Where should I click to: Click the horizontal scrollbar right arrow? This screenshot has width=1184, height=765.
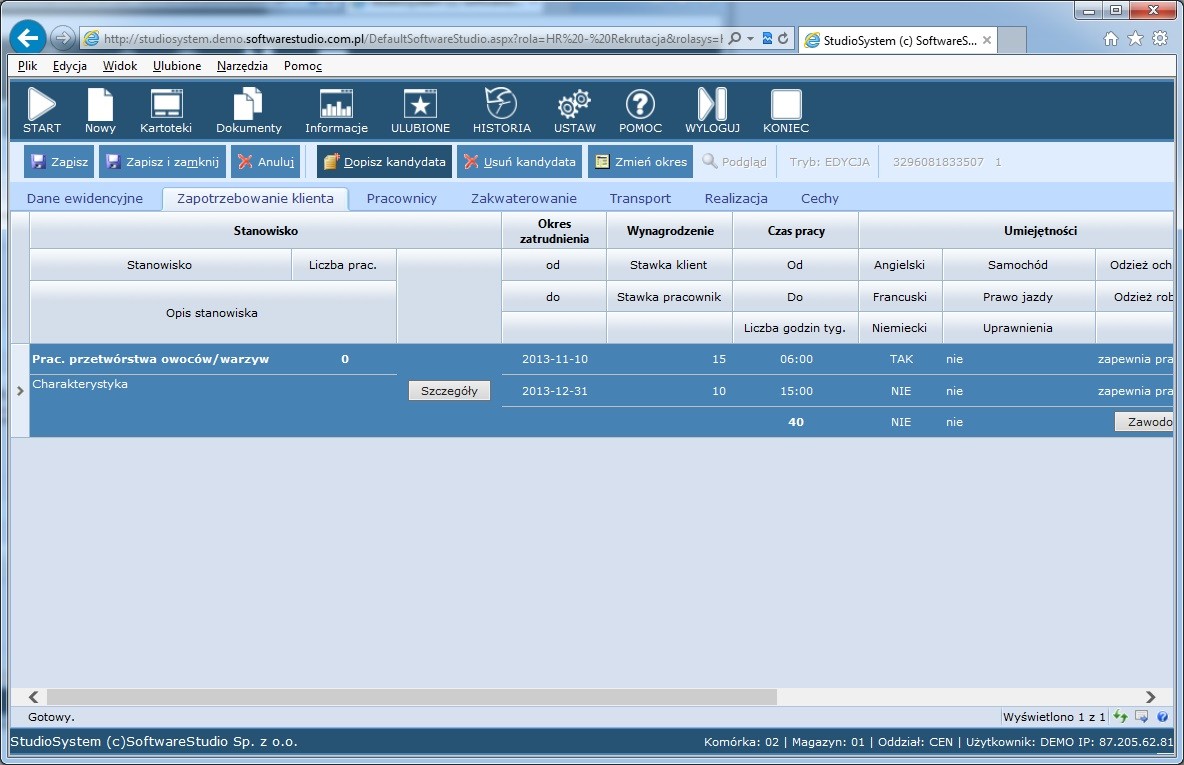click(x=1150, y=696)
